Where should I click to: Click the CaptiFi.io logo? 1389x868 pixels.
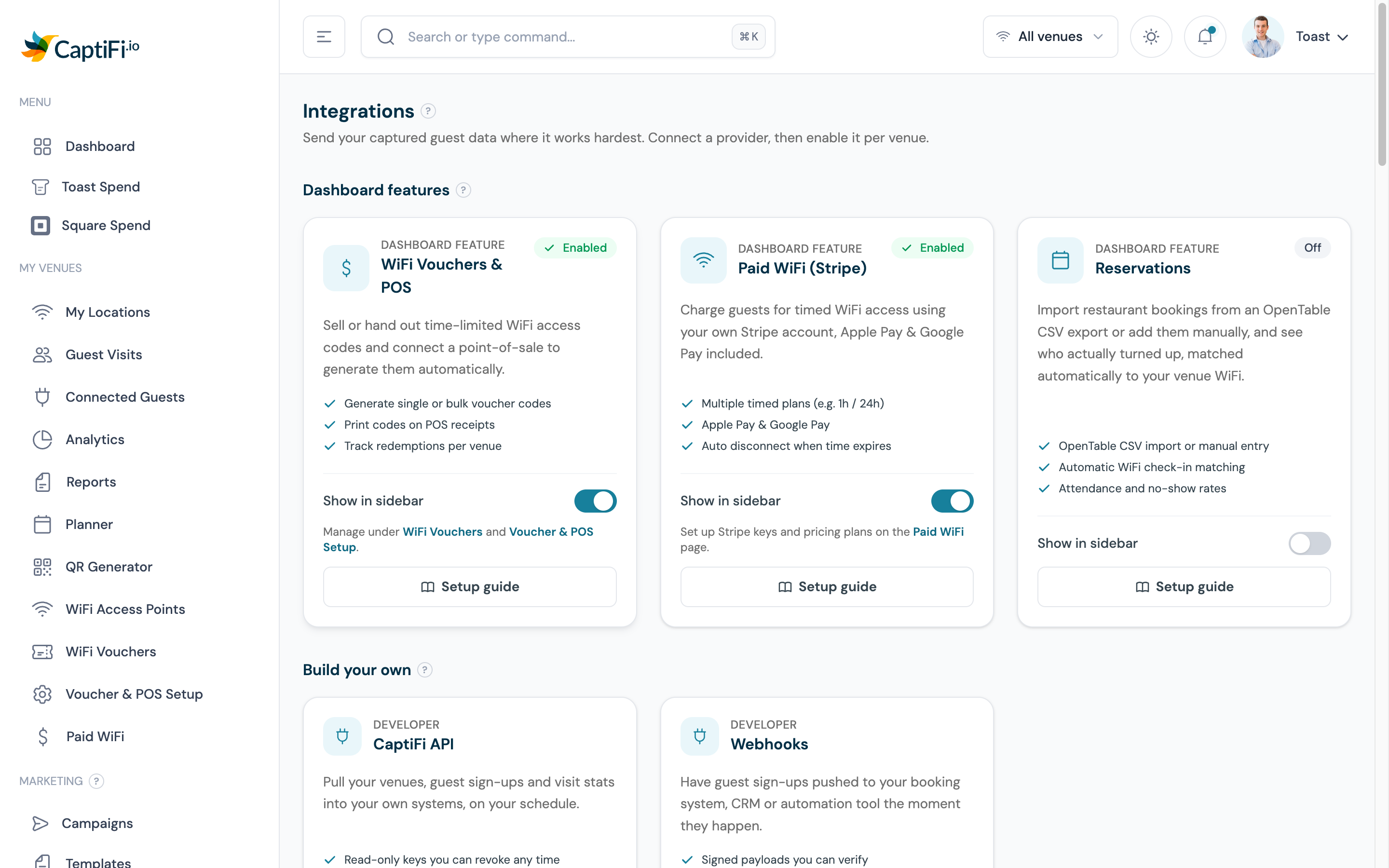click(x=81, y=46)
